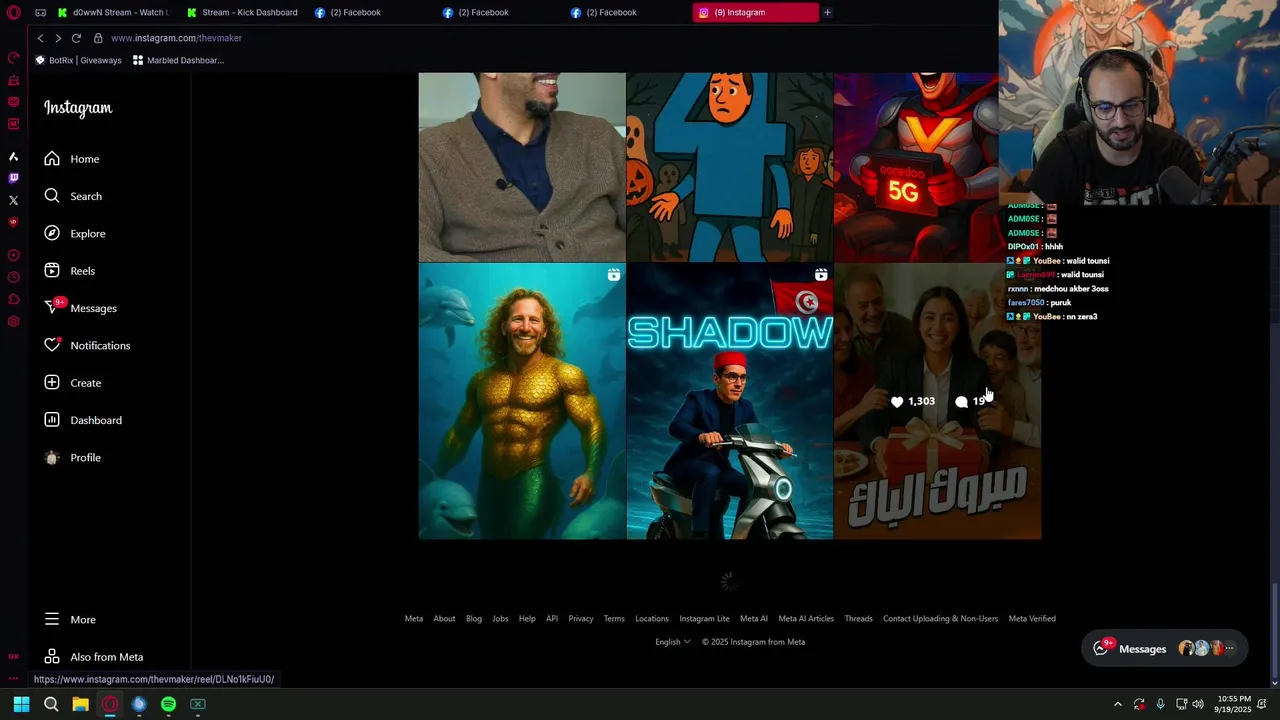Open the 10:55 PM clock calendar

pyautogui.click(x=1232, y=704)
